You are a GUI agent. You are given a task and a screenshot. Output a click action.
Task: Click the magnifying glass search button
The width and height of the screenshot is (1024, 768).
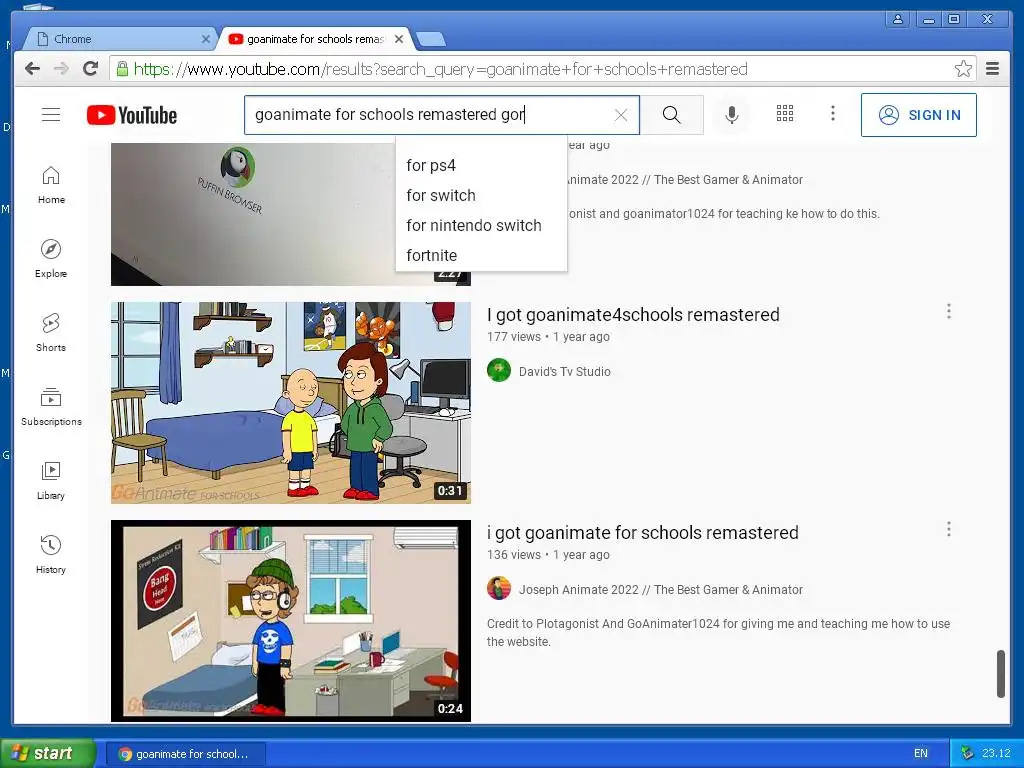click(x=671, y=115)
